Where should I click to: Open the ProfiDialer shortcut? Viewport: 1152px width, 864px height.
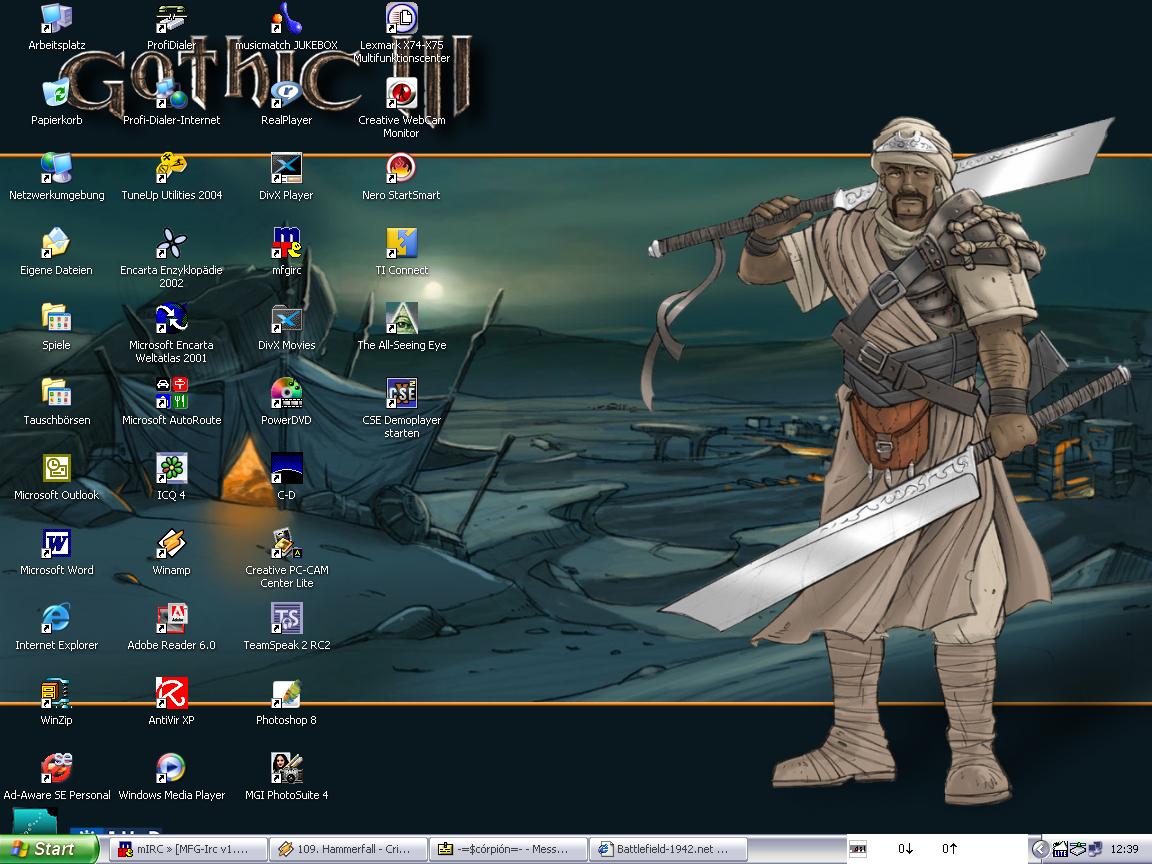coord(171,27)
